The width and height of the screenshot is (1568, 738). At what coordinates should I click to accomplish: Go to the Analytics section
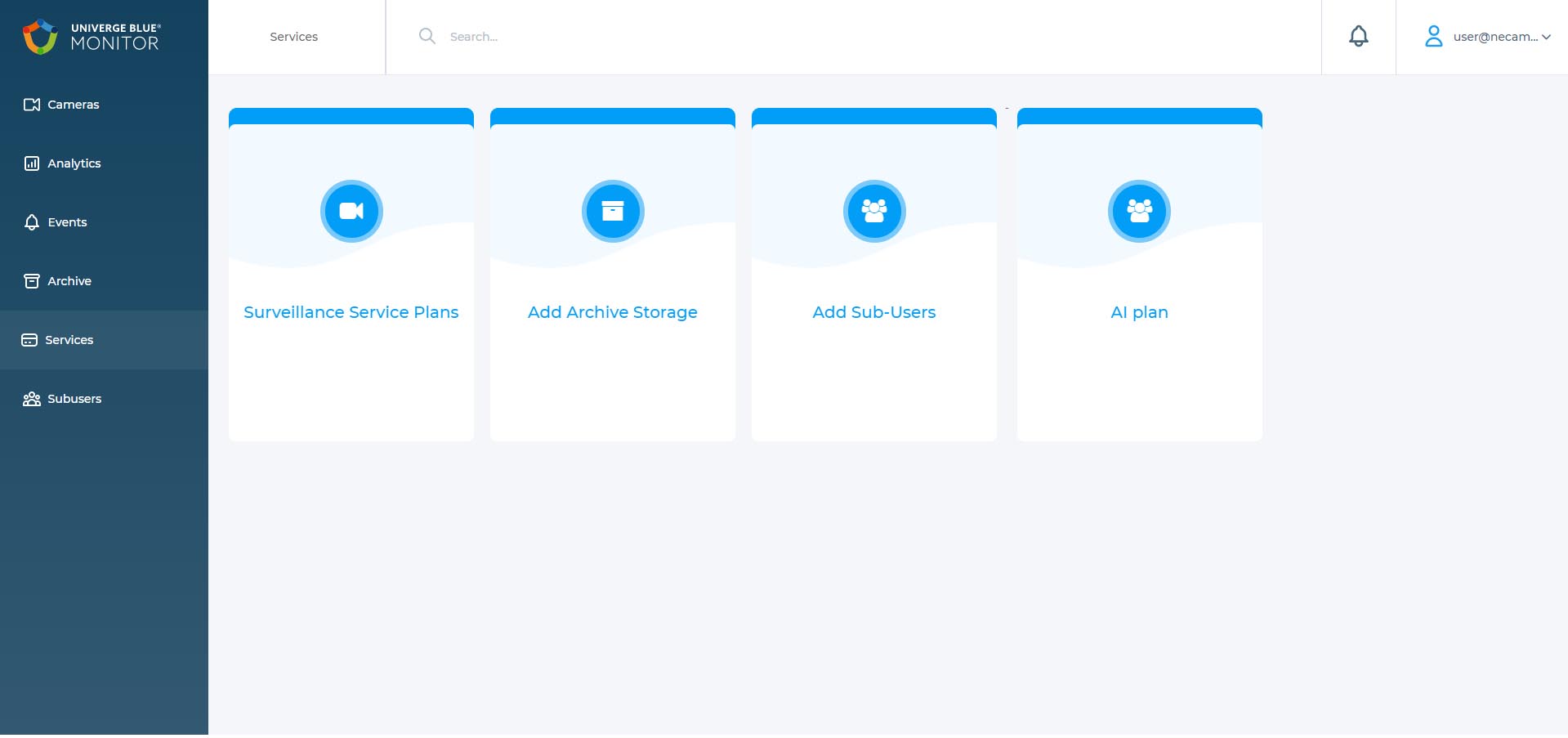pyautogui.click(x=104, y=163)
